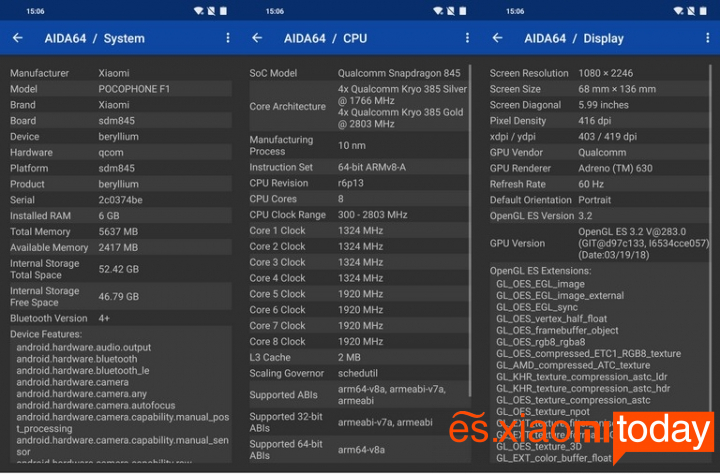Select the Device row beryllium
This screenshot has width=720, height=474.
point(121,136)
